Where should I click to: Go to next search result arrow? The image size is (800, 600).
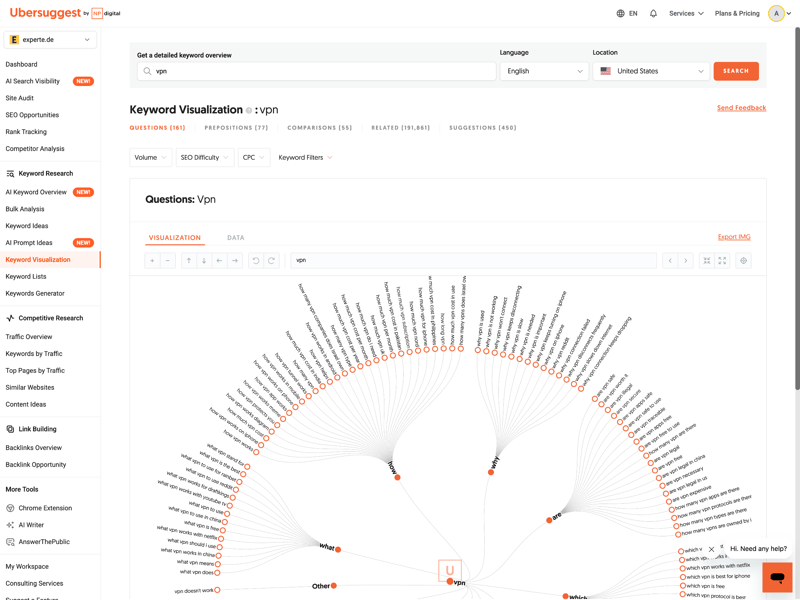pyautogui.click(x=685, y=260)
